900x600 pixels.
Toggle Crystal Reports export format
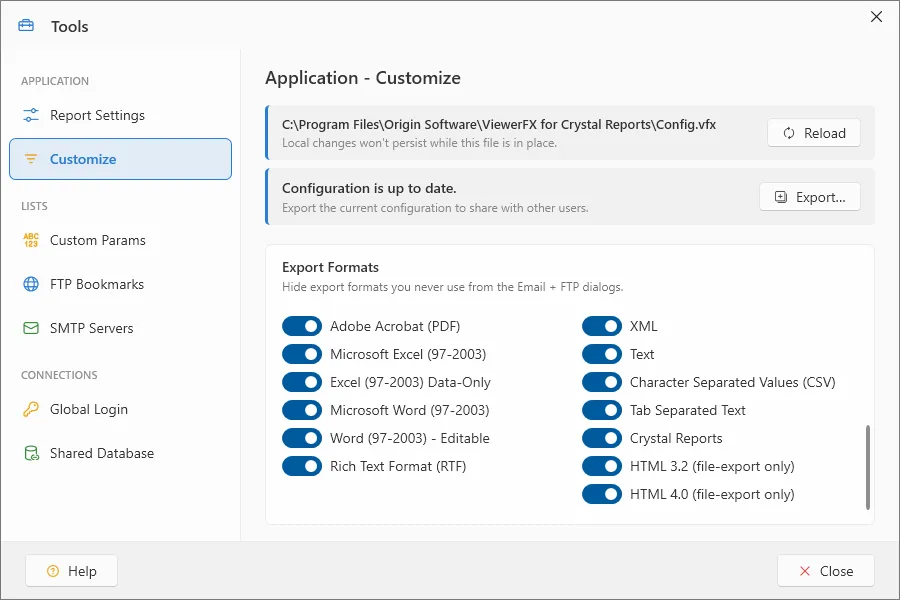click(x=602, y=438)
